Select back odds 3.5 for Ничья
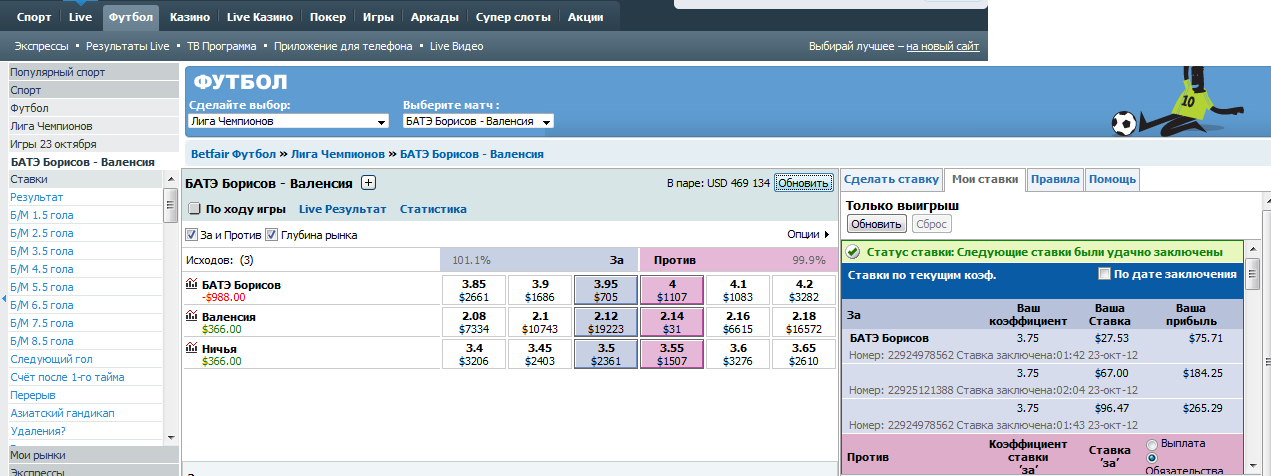 click(604, 354)
